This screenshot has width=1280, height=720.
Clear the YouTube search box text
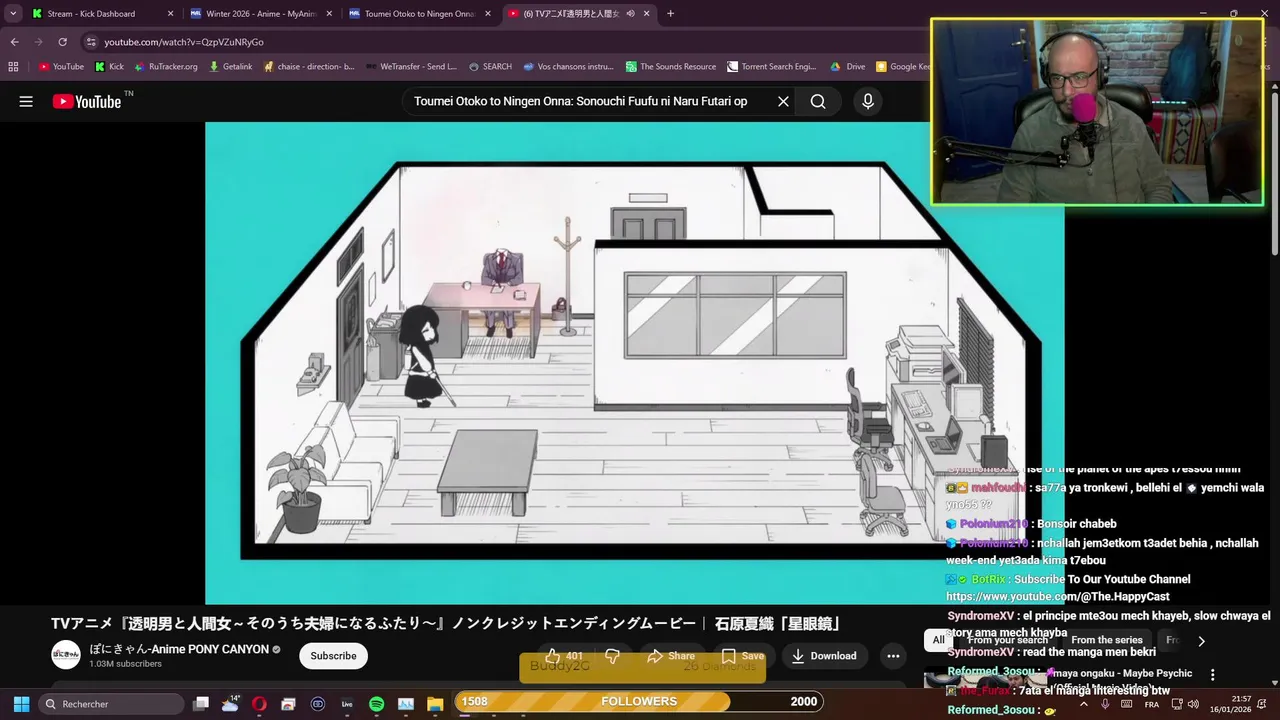[783, 101]
